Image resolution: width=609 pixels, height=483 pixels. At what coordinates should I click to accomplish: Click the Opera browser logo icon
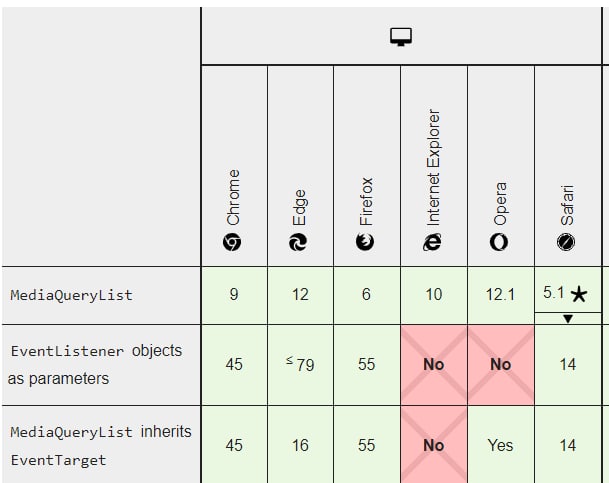coord(500,242)
